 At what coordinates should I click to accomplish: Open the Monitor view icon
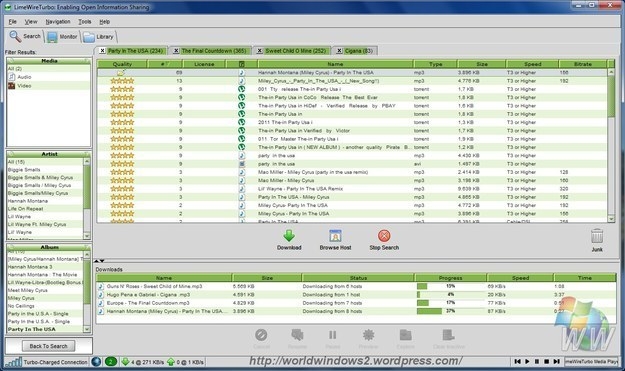(52, 37)
